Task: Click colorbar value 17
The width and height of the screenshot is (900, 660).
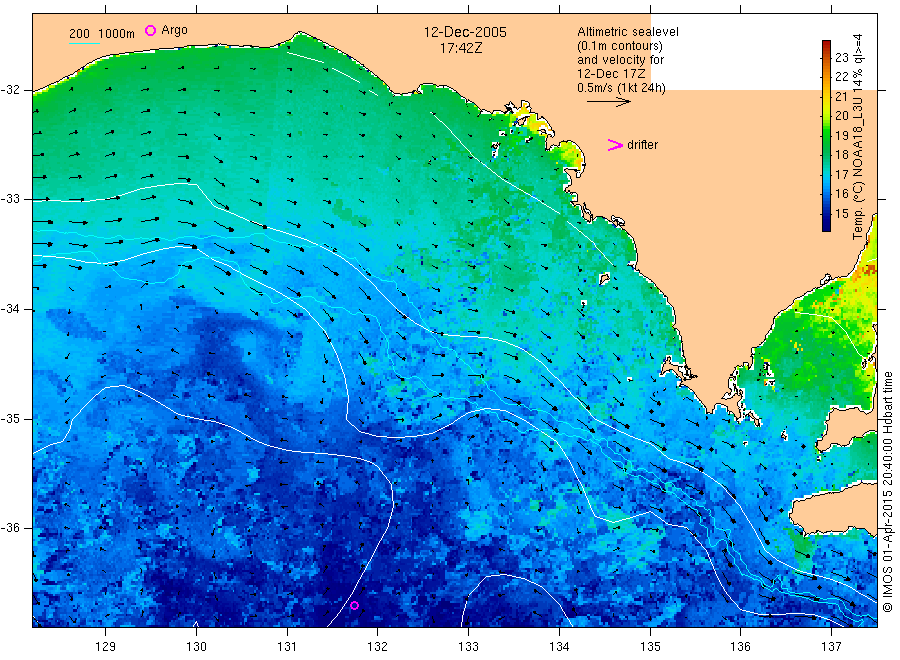Action: pos(841,174)
